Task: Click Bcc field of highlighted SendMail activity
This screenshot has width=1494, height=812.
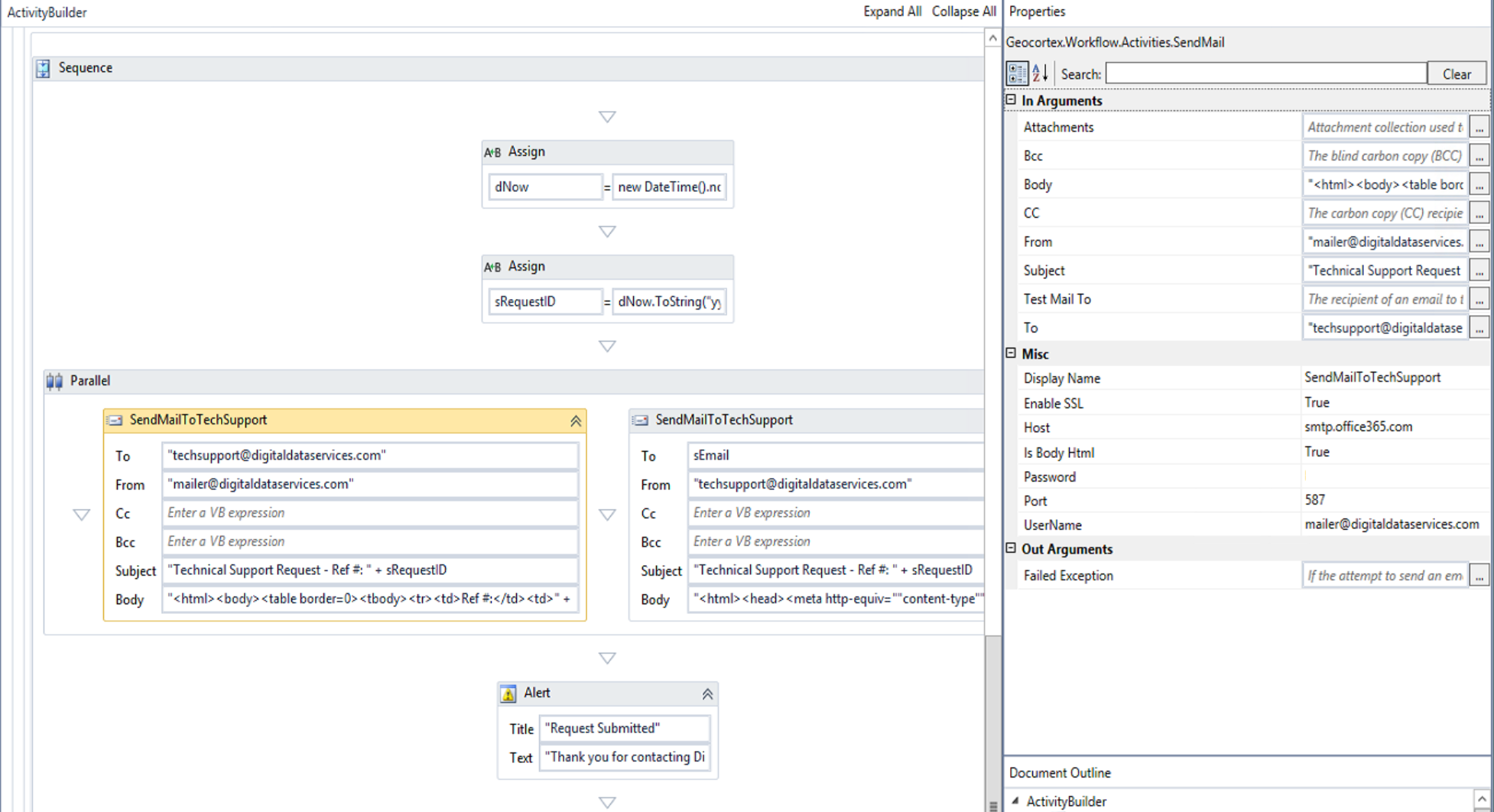Action: 370,542
